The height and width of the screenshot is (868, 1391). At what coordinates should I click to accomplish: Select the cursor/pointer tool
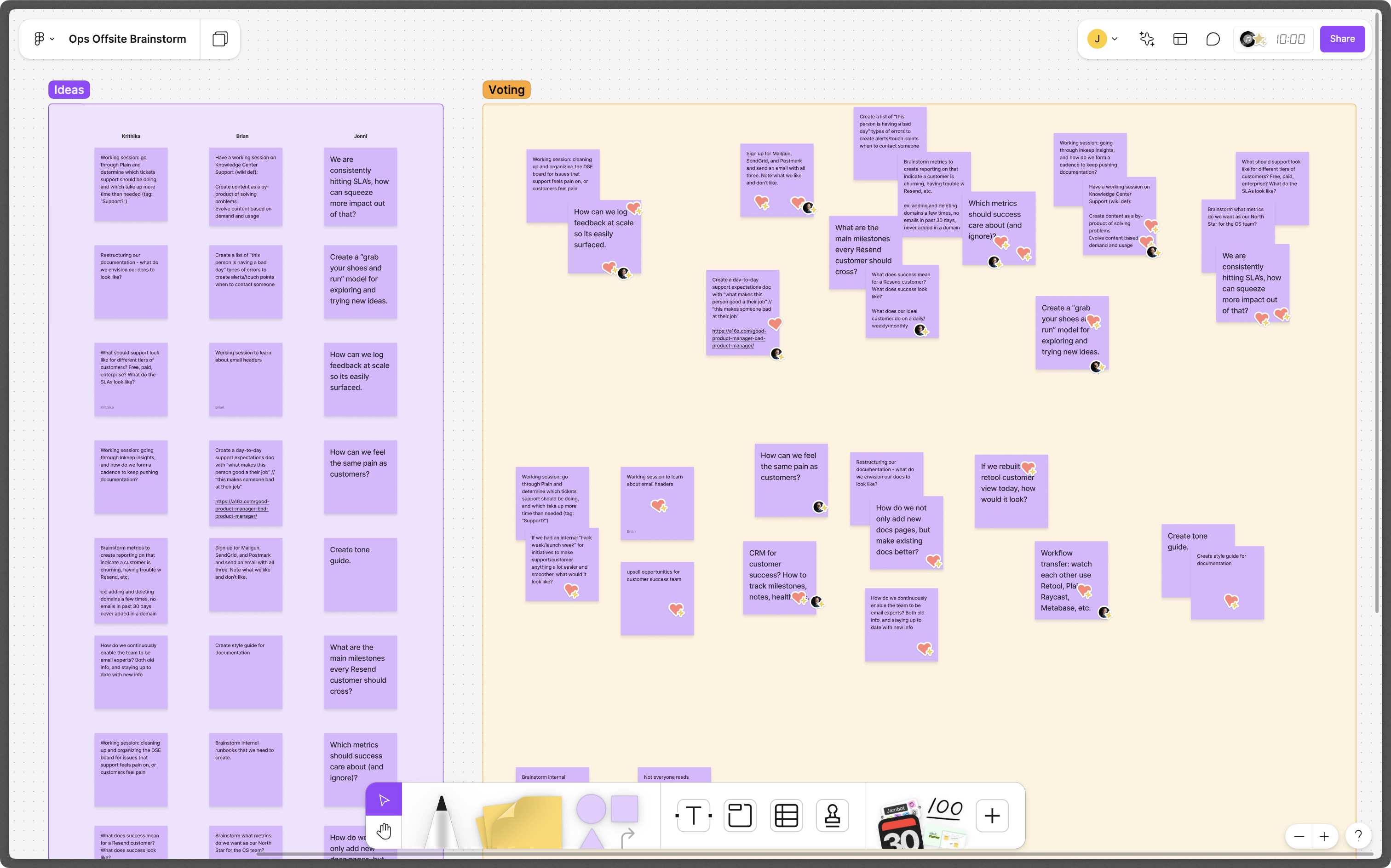coord(384,798)
